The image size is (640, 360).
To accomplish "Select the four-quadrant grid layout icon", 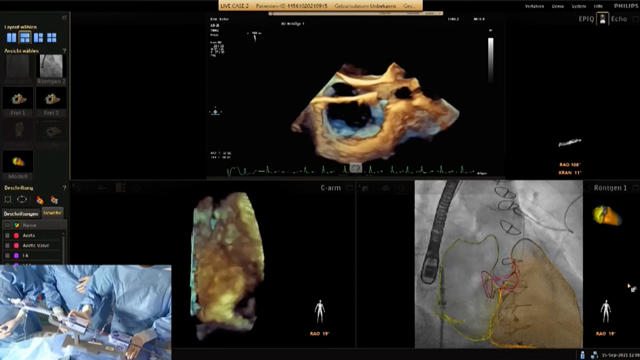I will 52,38.
